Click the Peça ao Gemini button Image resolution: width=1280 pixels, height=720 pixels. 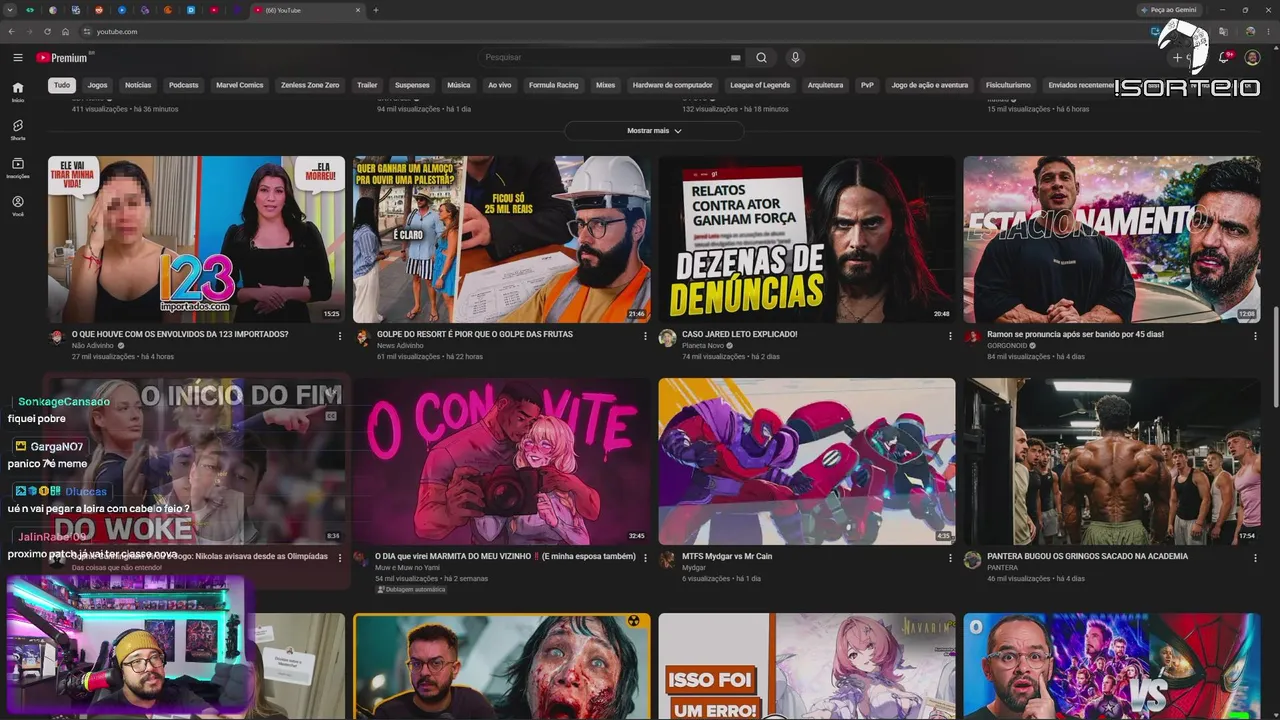pyautogui.click(x=1172, y=10)
